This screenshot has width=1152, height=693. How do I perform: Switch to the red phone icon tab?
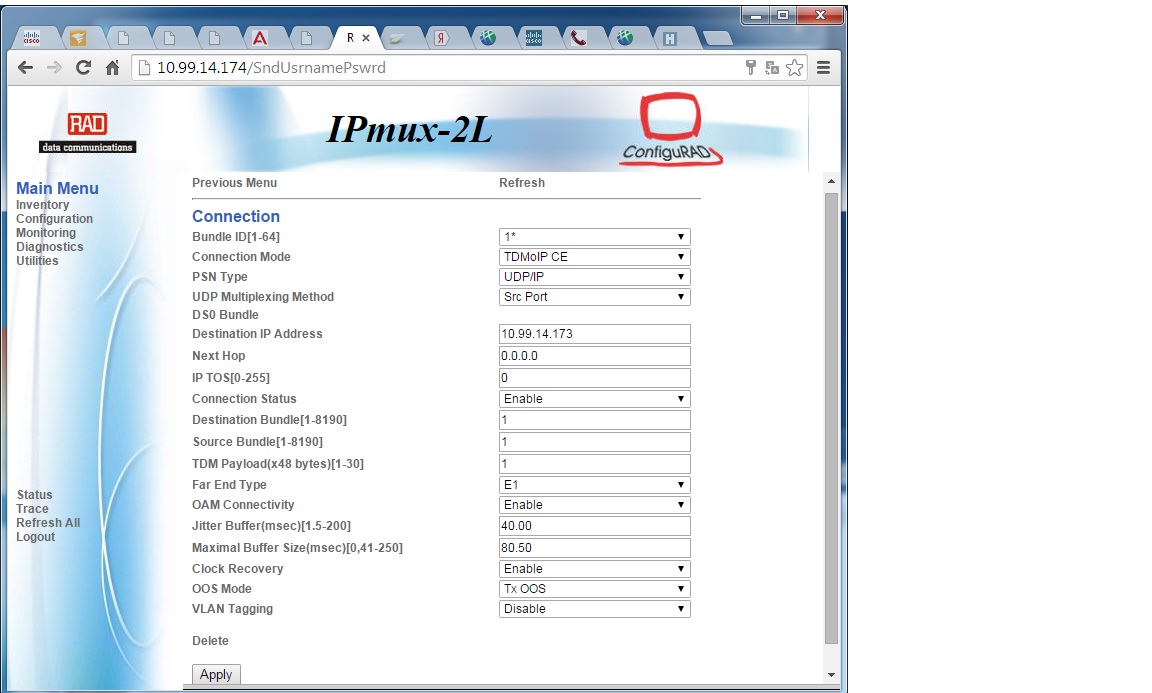coord(579,38)
